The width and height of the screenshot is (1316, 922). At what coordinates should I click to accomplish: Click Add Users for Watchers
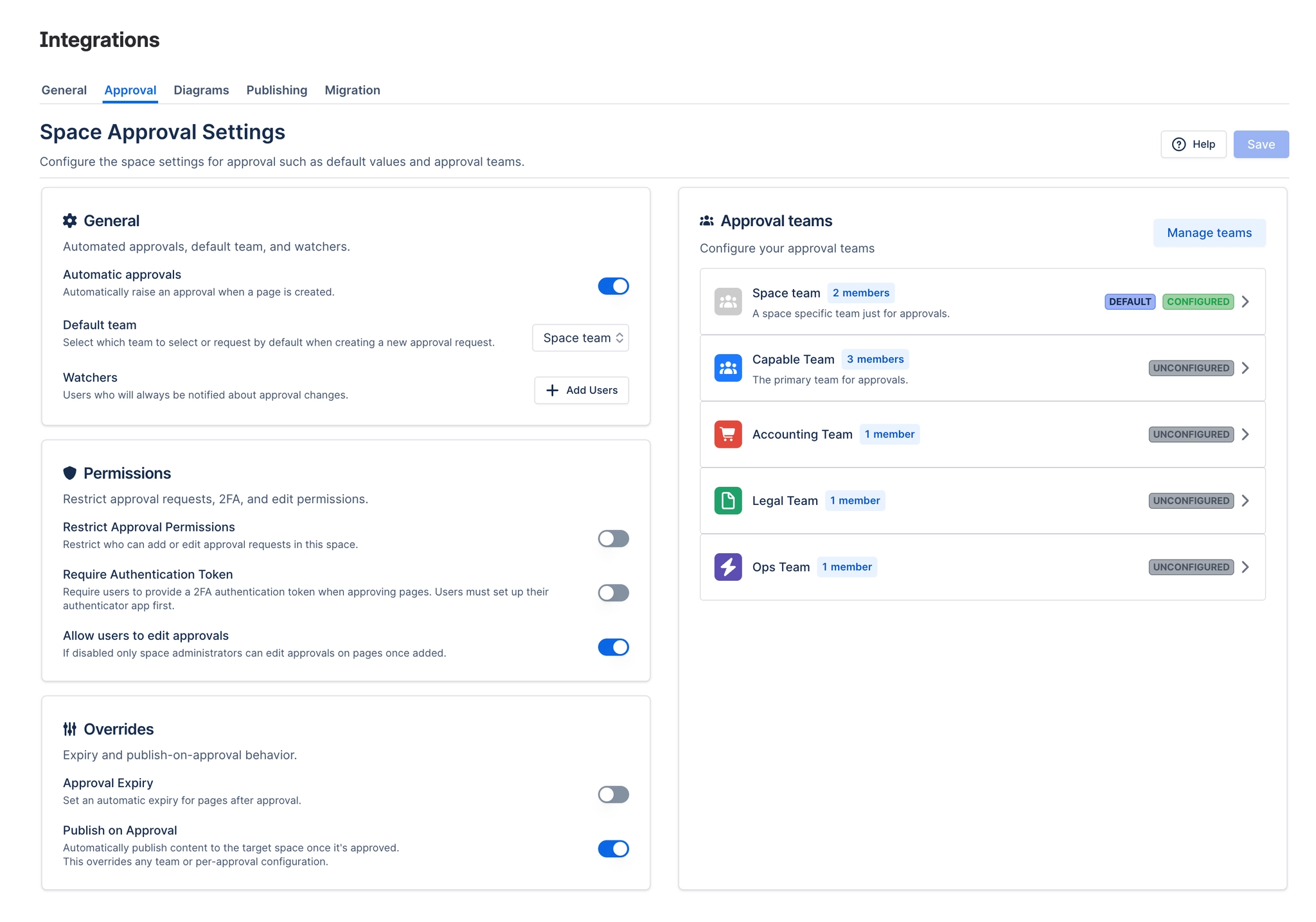point(581,390)
